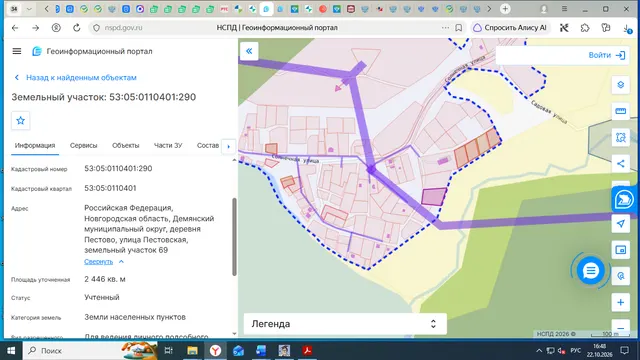Open the map layers tool

(620, 85)
